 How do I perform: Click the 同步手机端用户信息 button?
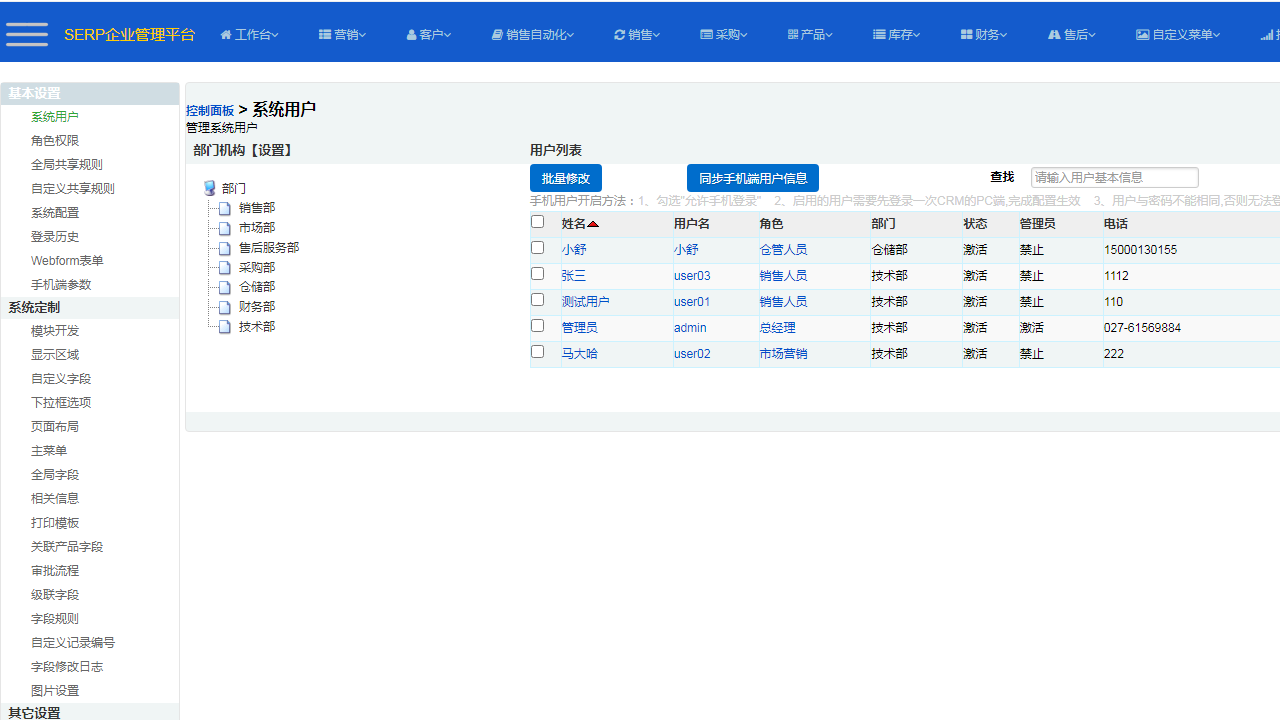[x=753, y=177]
